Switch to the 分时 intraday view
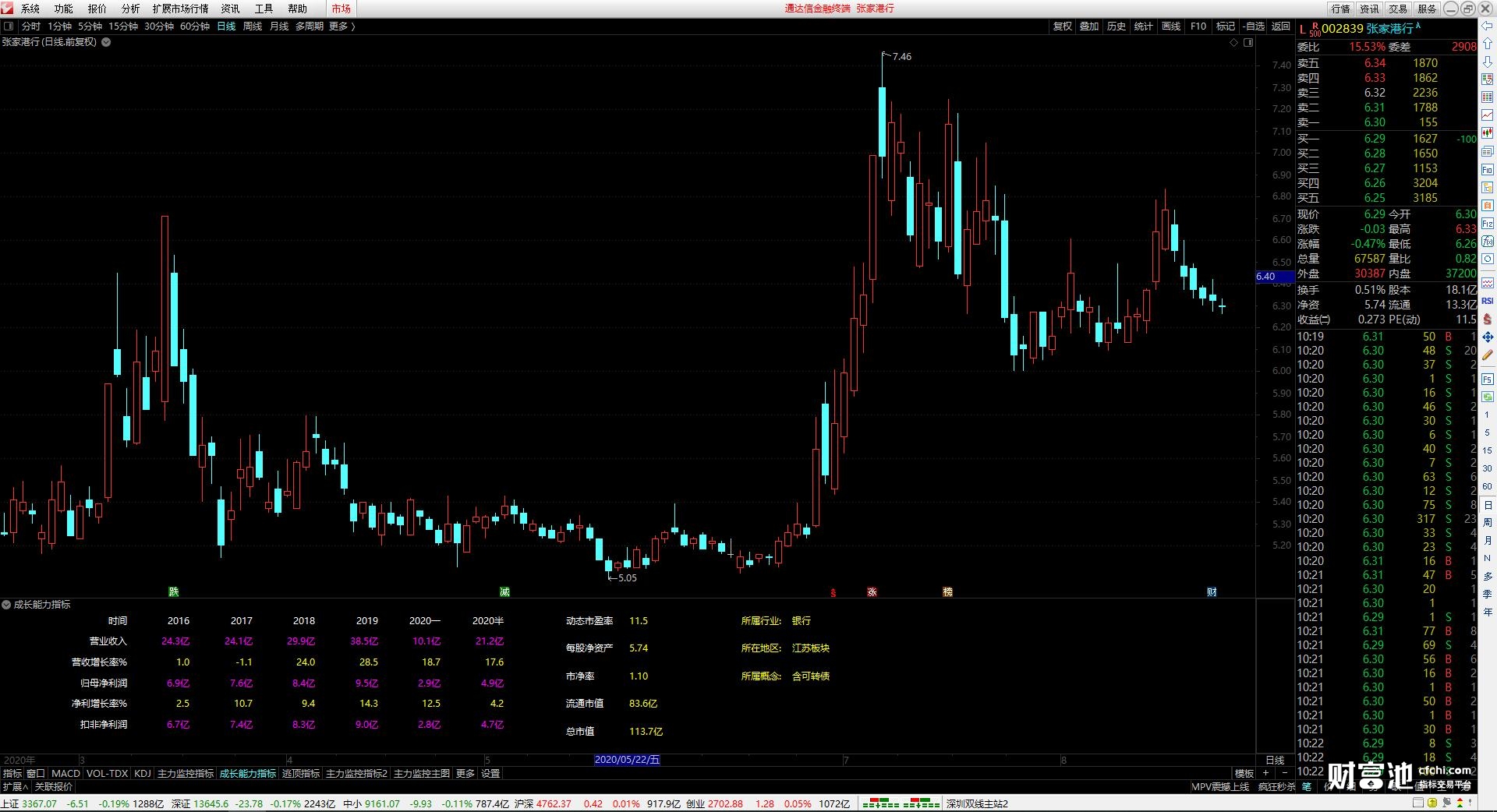 [31, 26]
